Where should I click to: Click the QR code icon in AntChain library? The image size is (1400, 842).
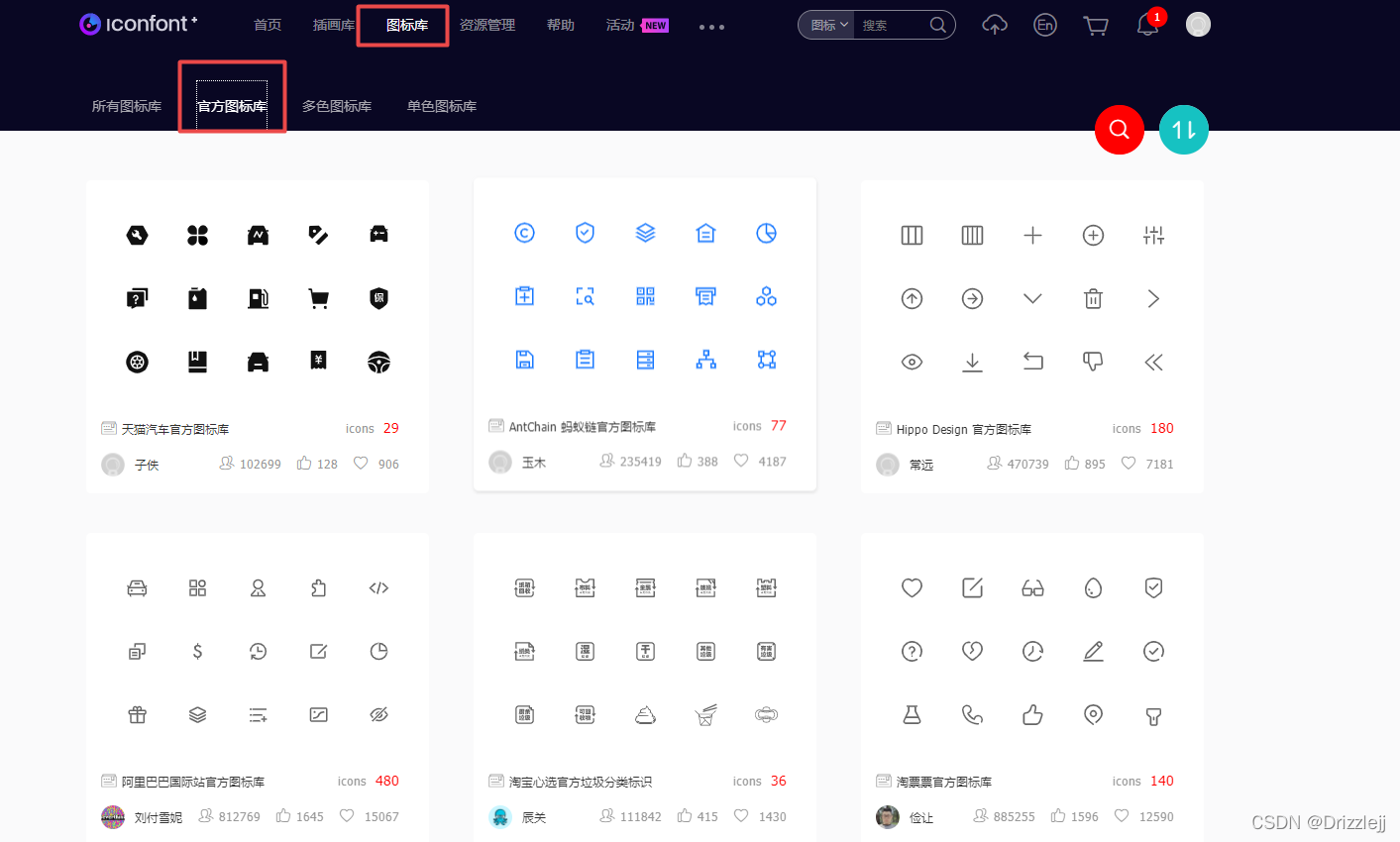tap(645, 296)
